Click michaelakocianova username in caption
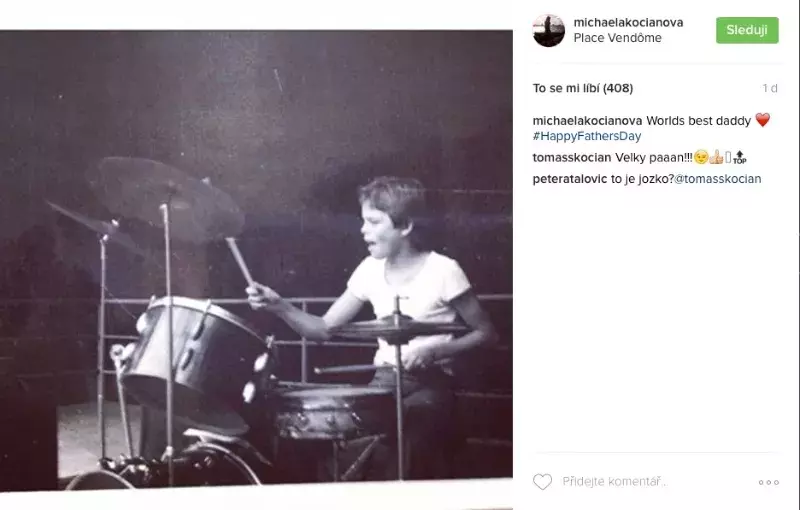 (587, 121)
